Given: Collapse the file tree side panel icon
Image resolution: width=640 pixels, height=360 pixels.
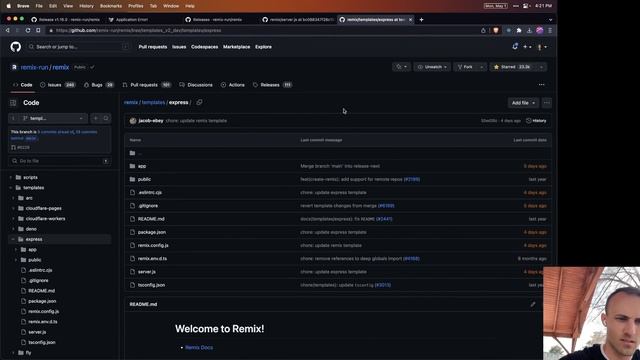Looking at the screenshot, I should coord(13,103).
